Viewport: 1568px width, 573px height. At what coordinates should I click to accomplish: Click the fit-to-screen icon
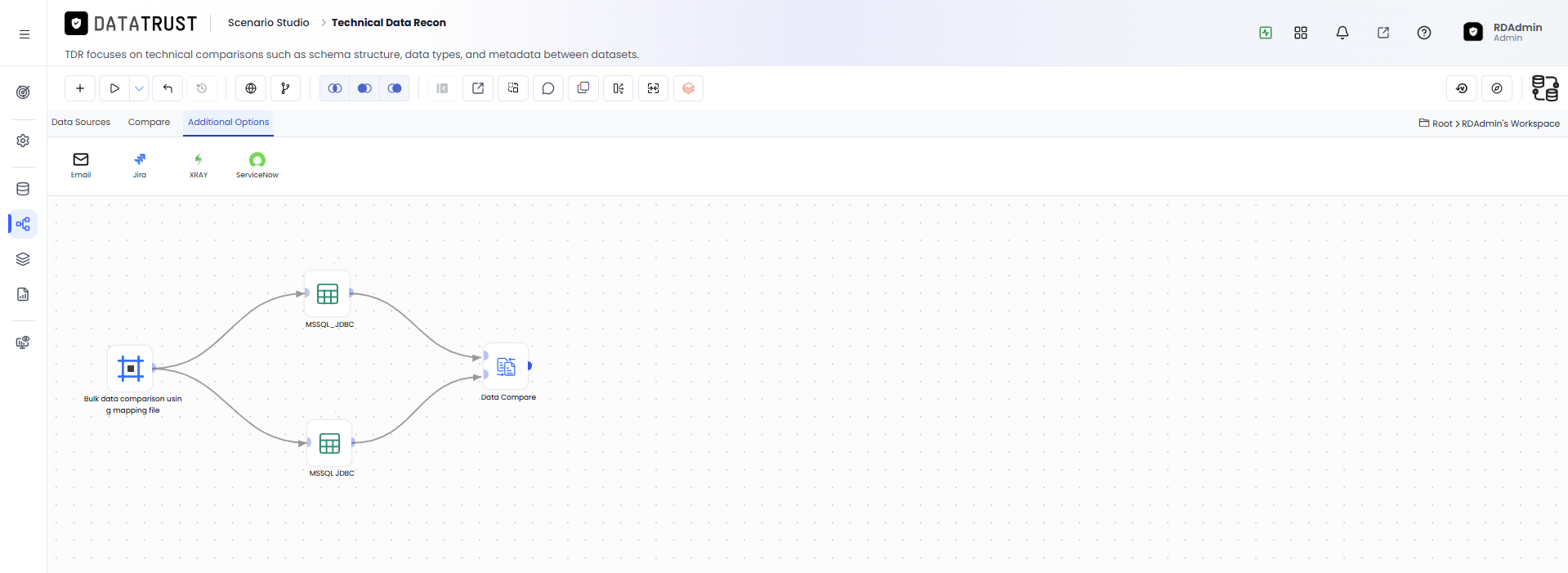click(x=654, y=88)
